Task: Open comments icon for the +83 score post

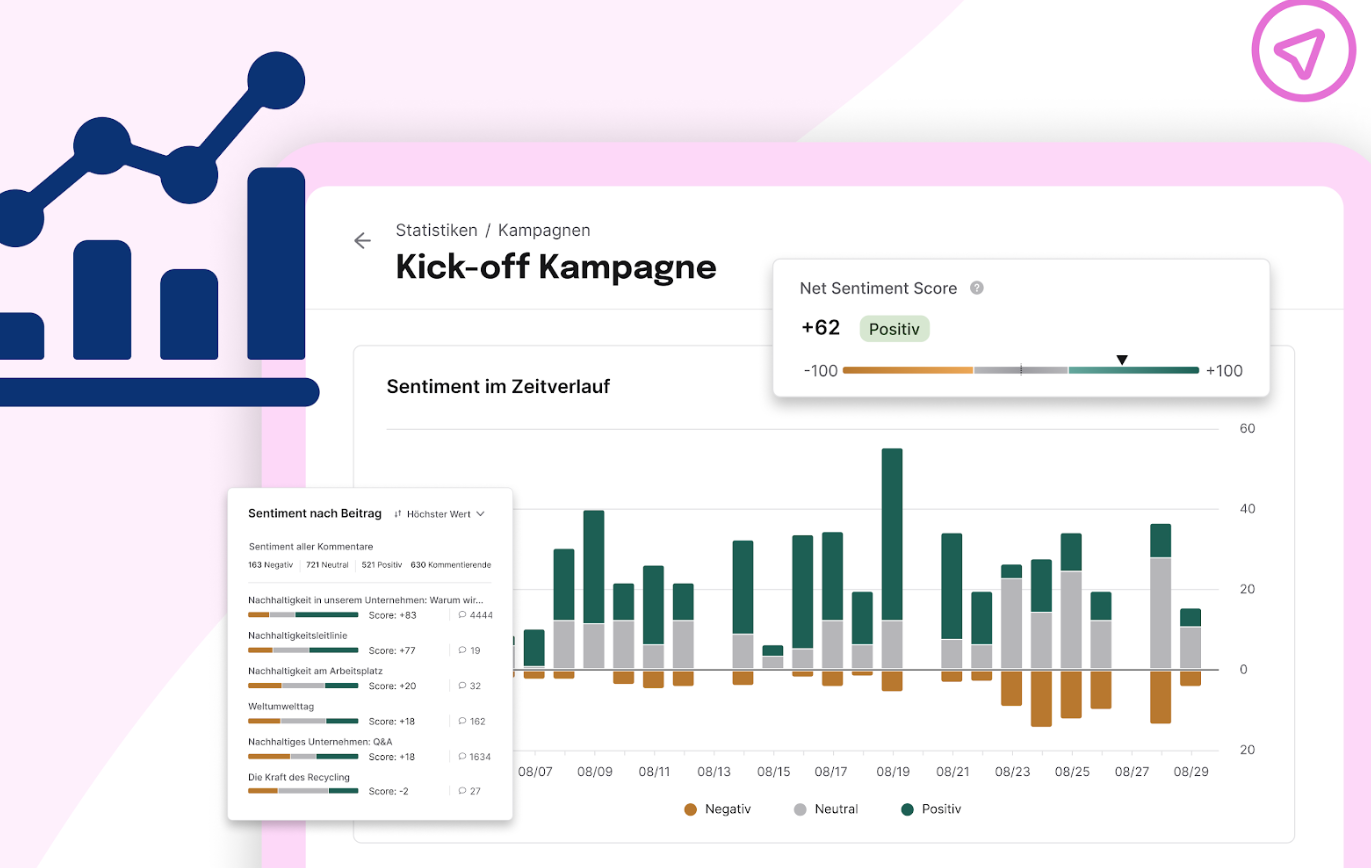Action: 463,615
